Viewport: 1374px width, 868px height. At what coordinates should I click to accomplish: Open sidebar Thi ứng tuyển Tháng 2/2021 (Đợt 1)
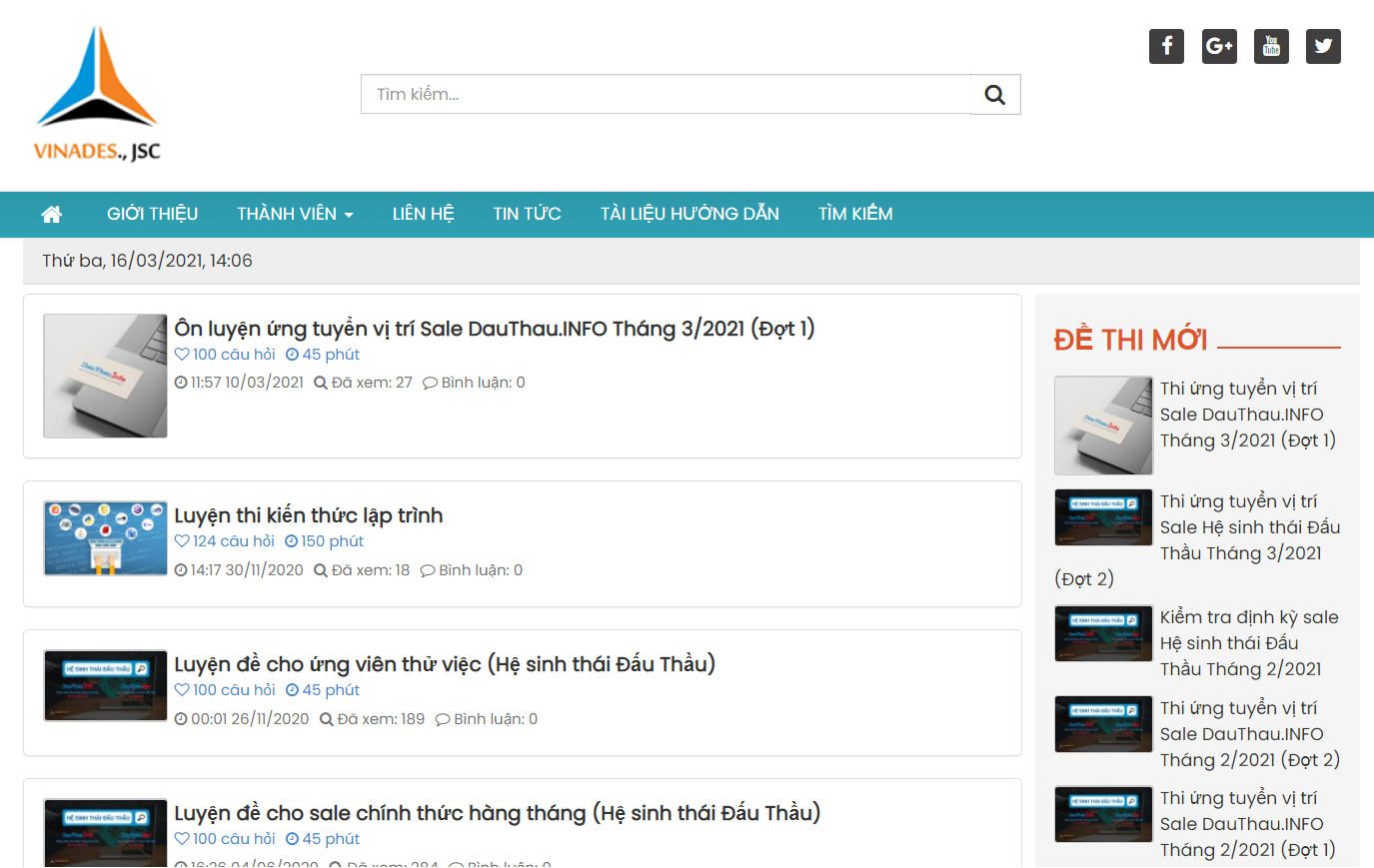click(x=1247, y=824)
